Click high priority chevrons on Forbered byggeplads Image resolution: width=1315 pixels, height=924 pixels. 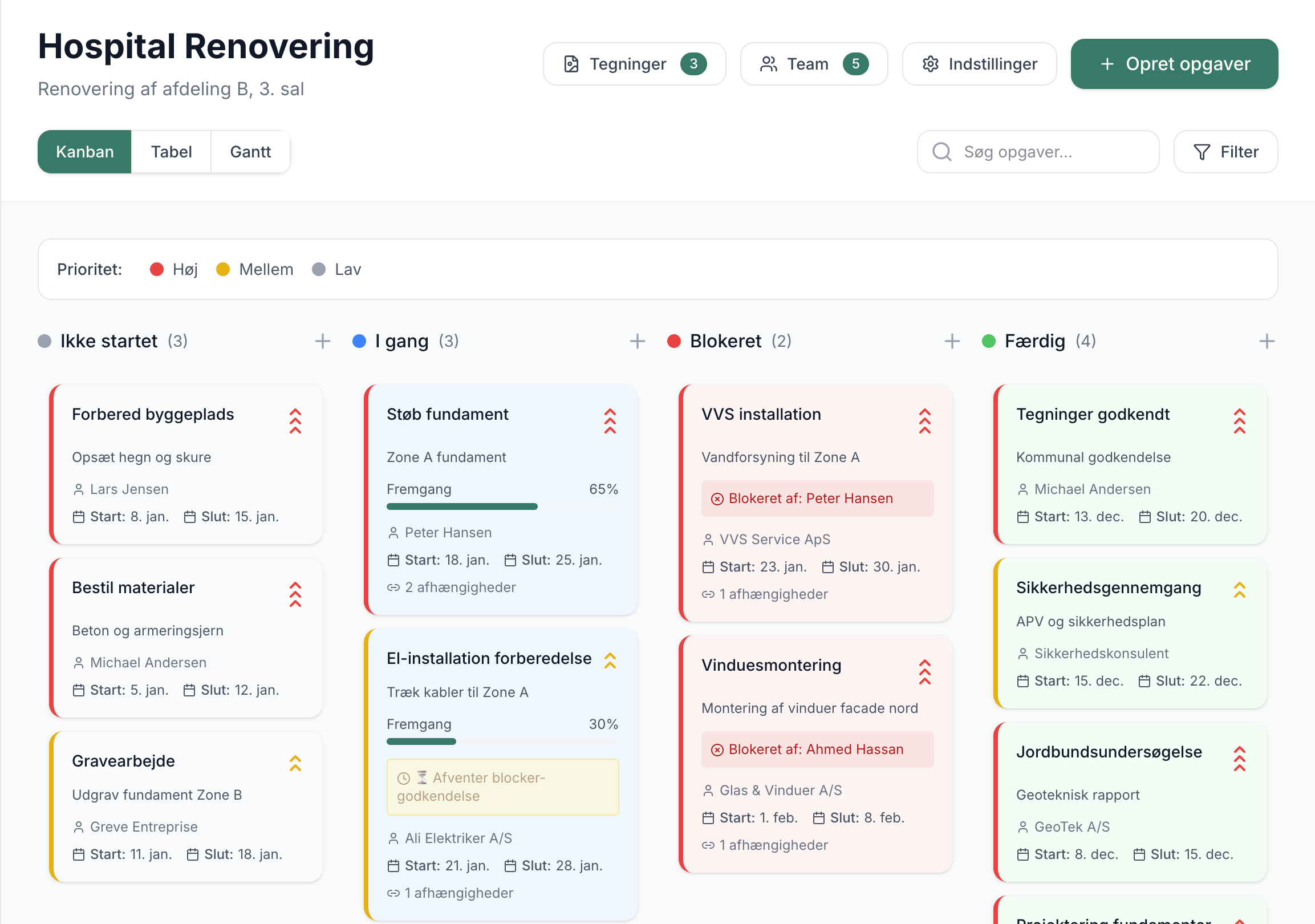click(295, 421)
